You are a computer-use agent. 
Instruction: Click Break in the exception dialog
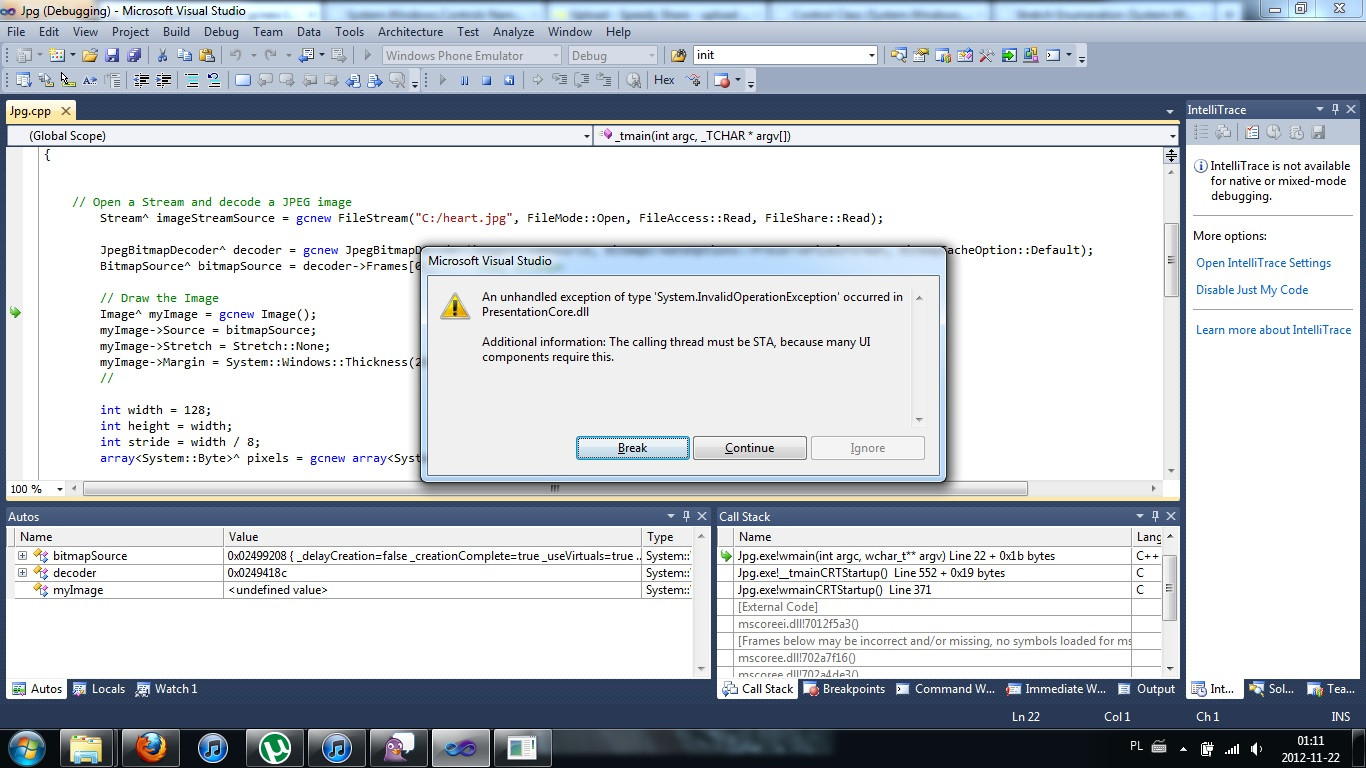(632, 447)
